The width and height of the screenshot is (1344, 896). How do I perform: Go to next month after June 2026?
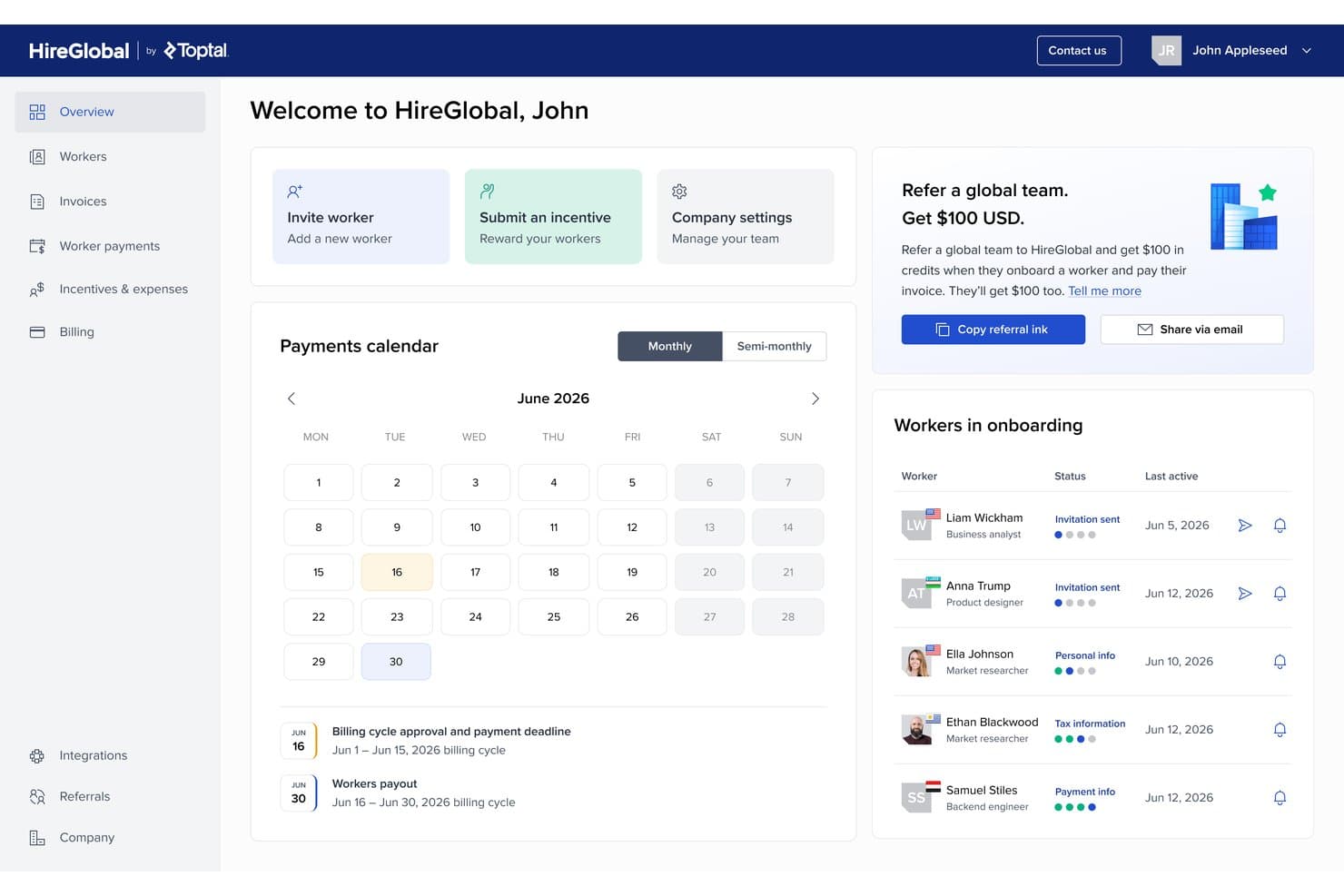click(815, 399)
